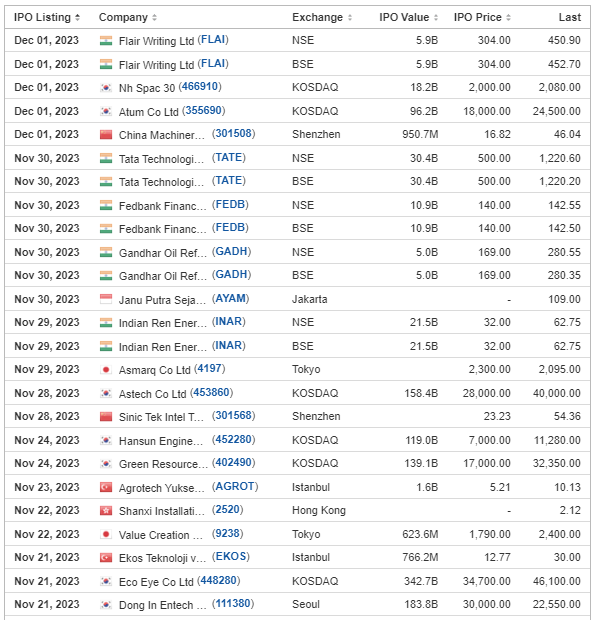This screenshot has width=595, height=620.
Task: Open FLAI ticker link in NSE row
Action: [213, 40]
